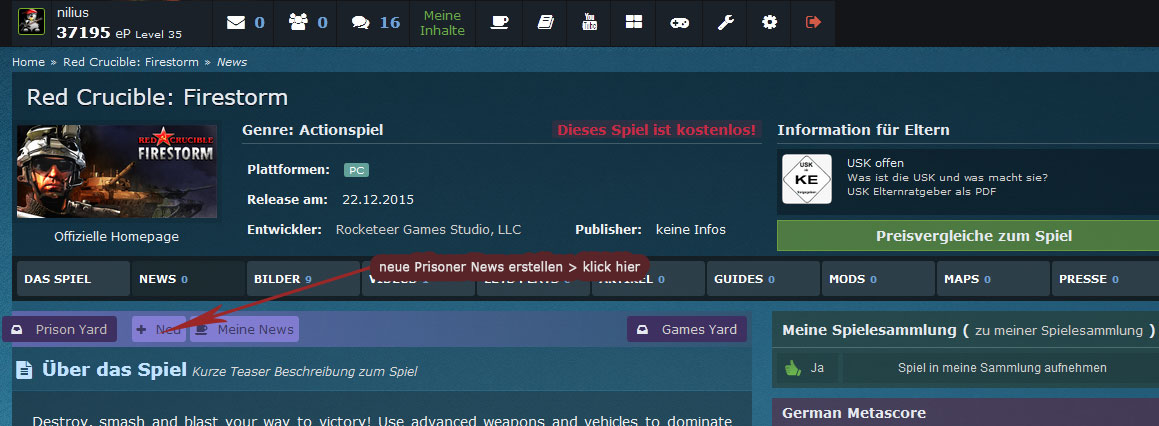The height and width of the screenshot is (426, 1159).
Task: Click the nilius user avatar
Action: click(31, 22)
